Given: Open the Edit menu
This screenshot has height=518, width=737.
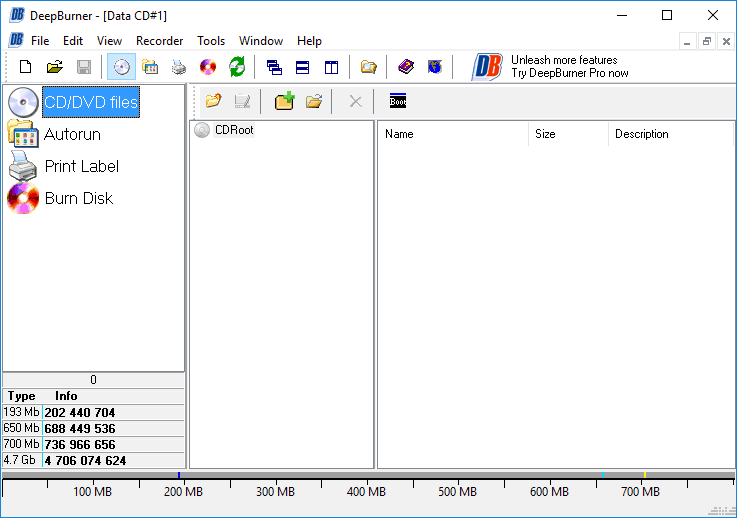Looking at the screenshot, I should click(x=73, y=41).
